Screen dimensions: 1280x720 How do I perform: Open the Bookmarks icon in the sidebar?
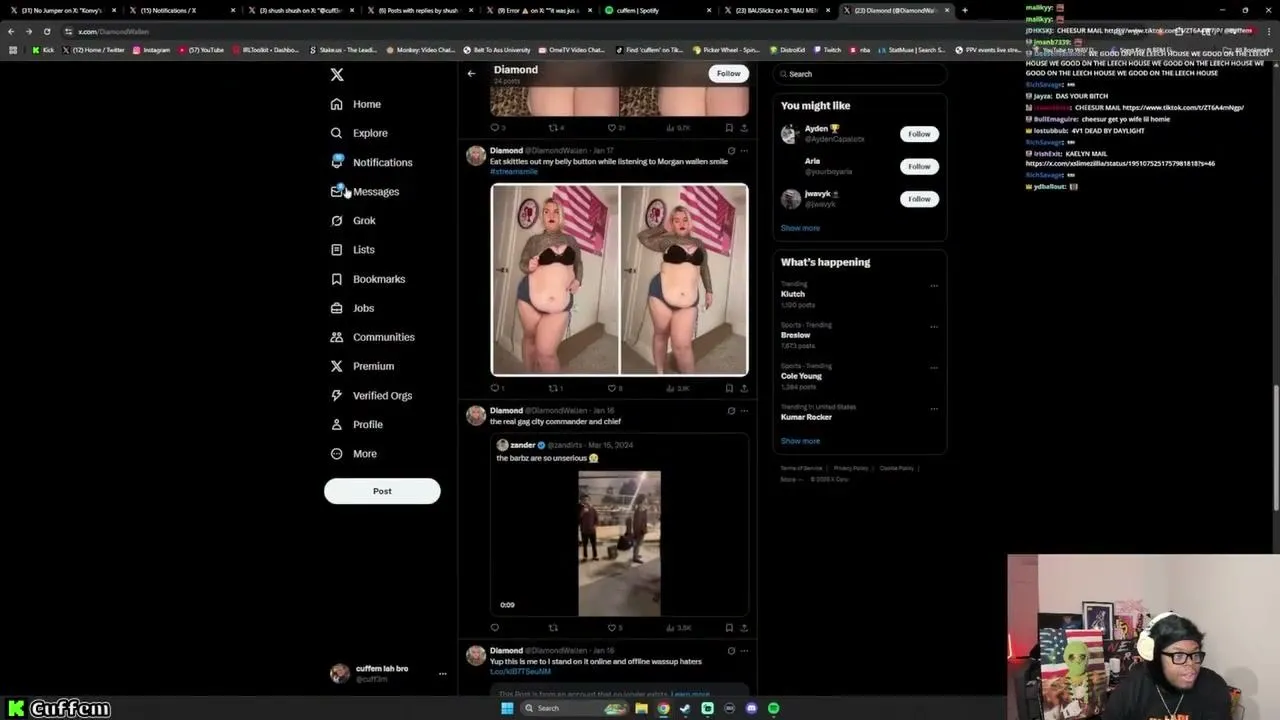pyautogui.click(x=337, y=279)
